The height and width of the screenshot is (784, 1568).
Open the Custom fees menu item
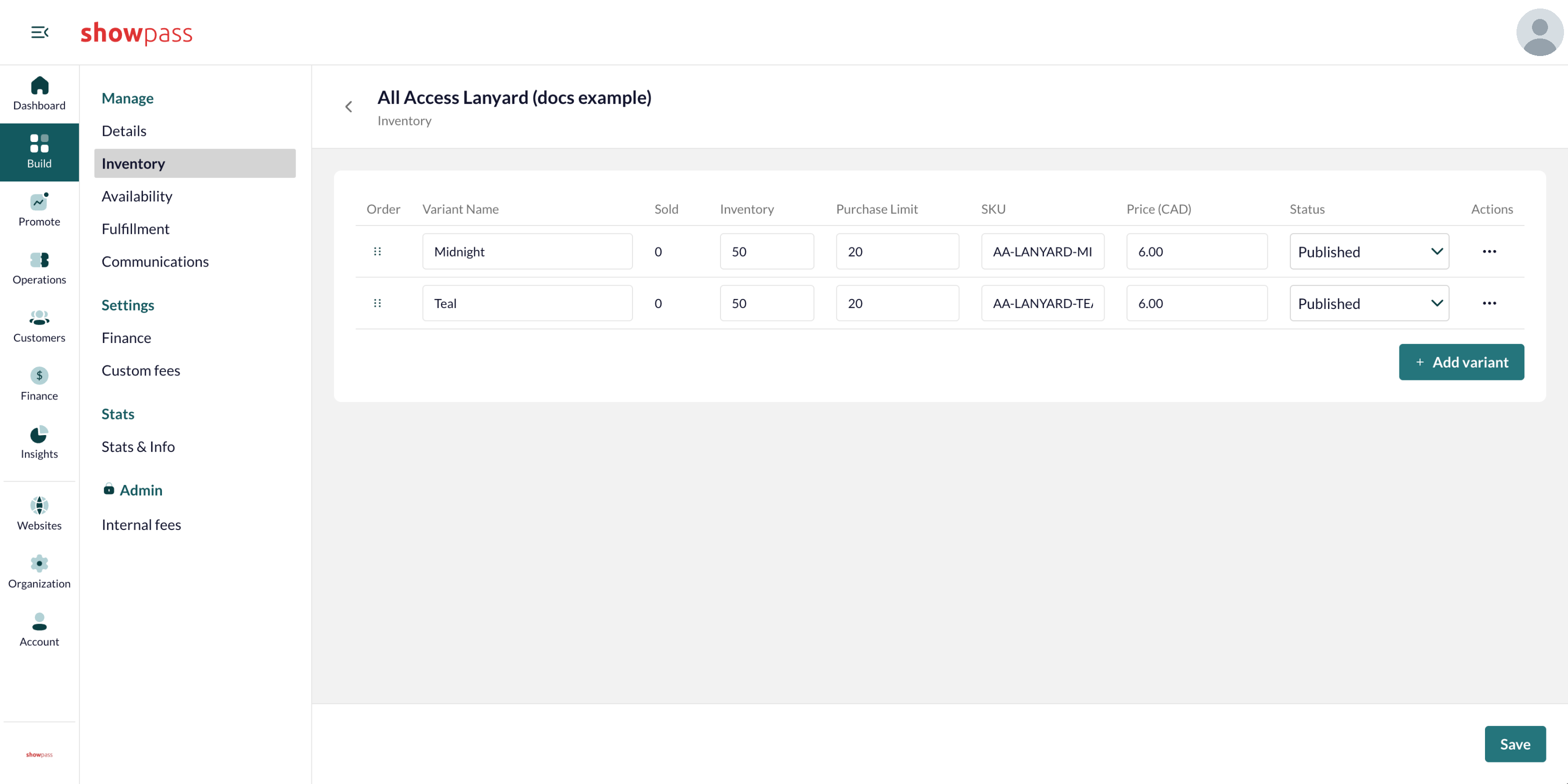coord(195,370)
